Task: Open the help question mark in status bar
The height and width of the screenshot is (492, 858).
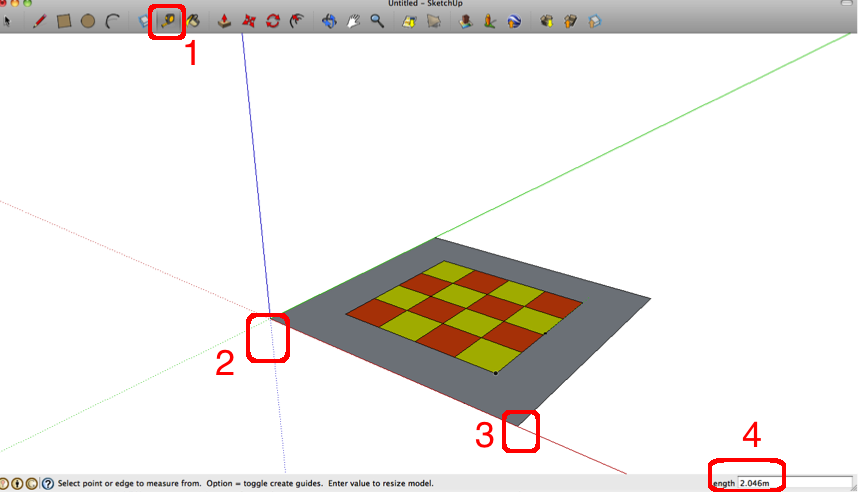Action: click(47, 483)
